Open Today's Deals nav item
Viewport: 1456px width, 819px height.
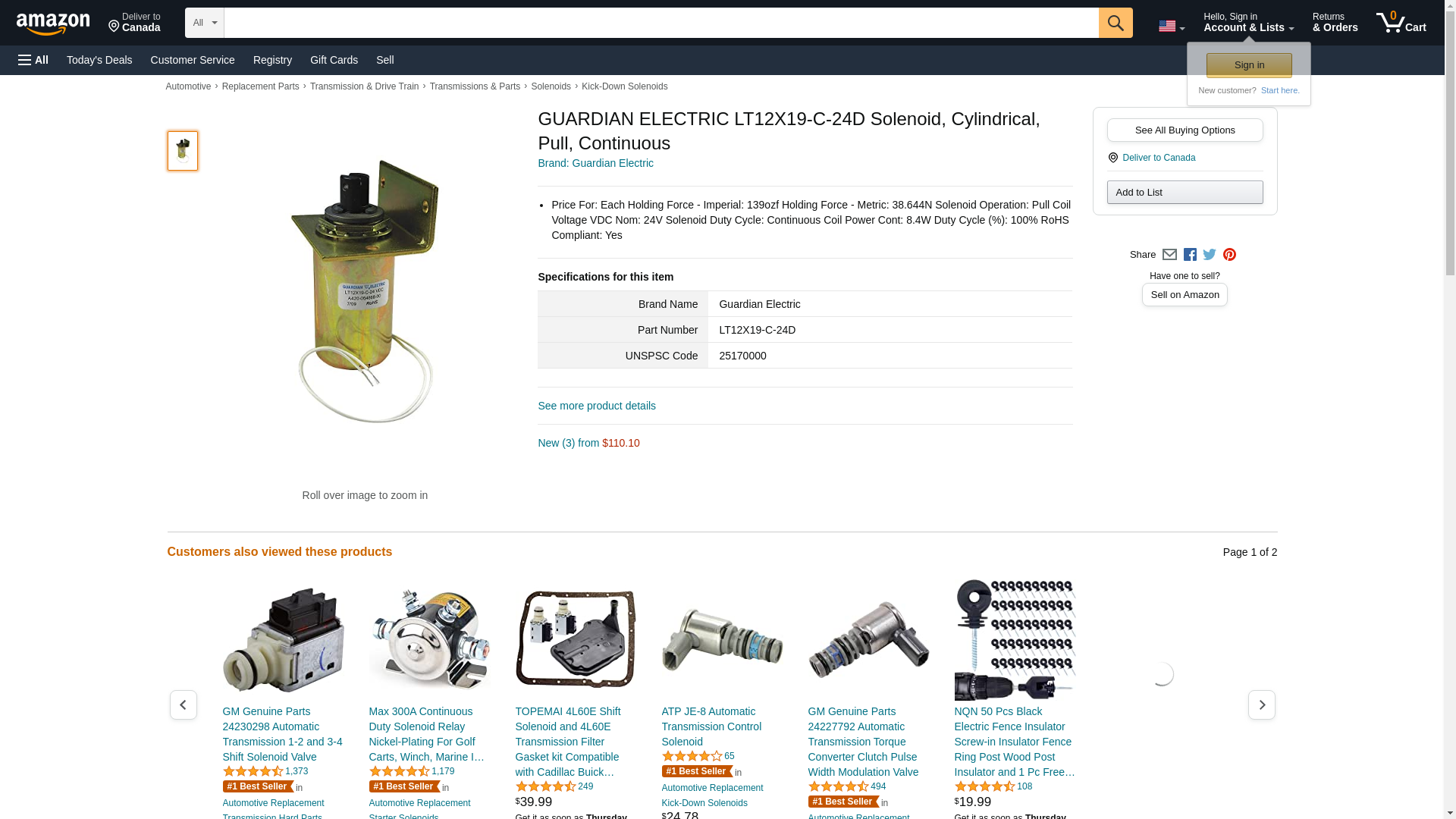(x=99, y=60)
